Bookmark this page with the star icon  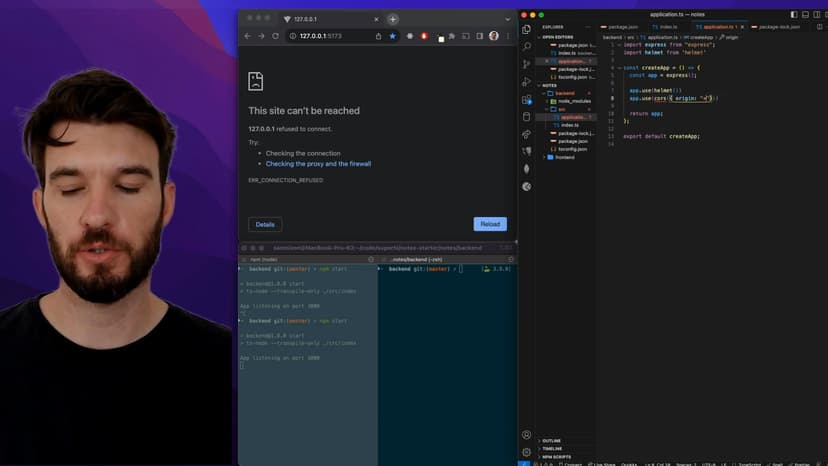tap(392, 36)
